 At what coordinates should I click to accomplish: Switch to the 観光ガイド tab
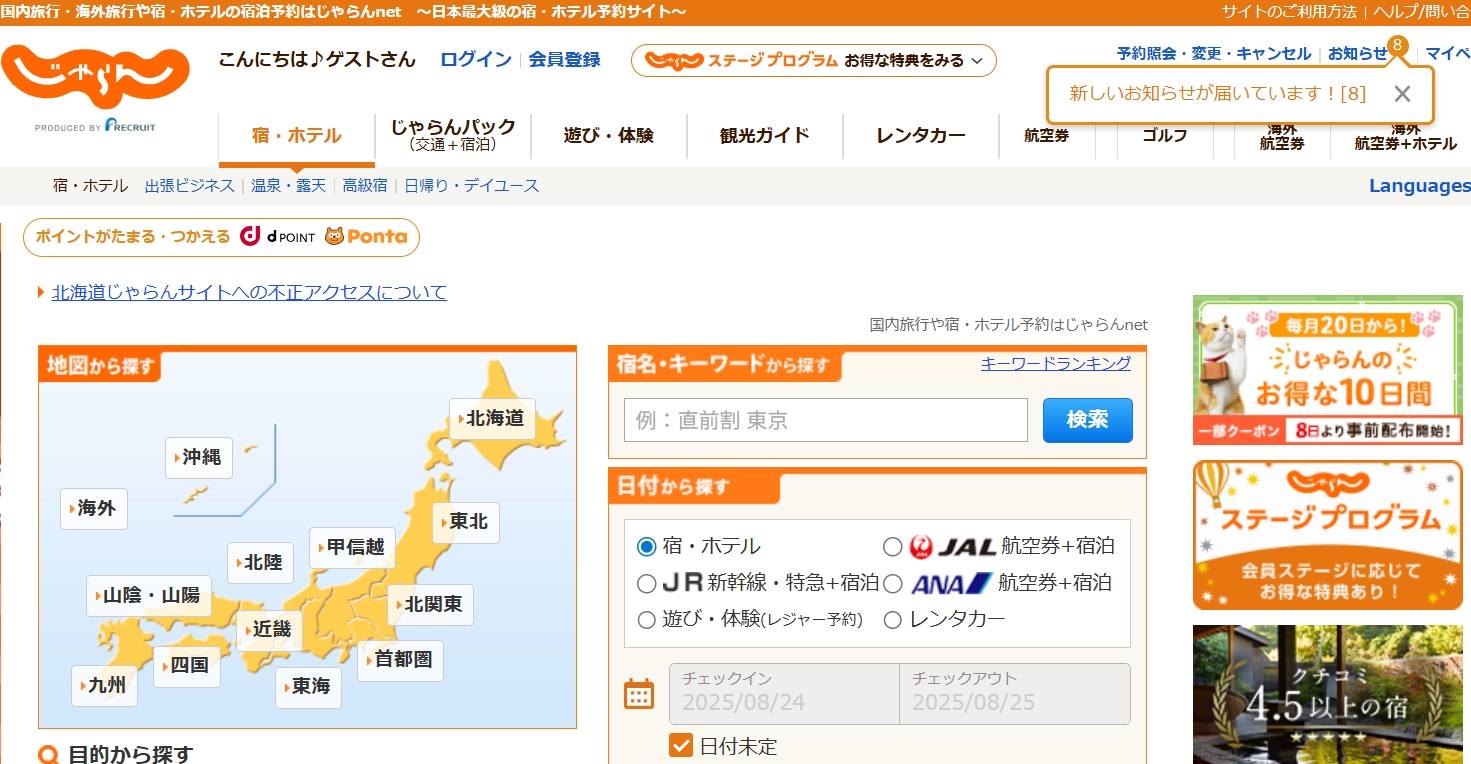point(765,135)
